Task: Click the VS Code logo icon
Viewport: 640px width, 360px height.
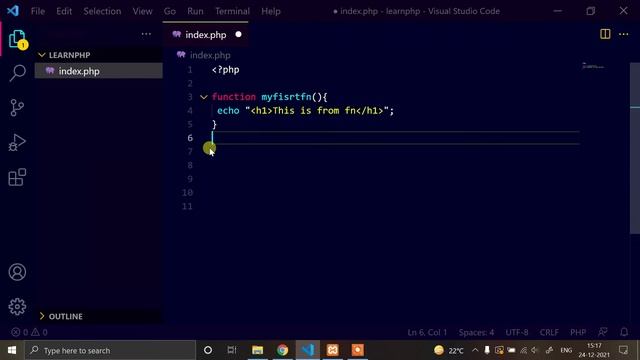Action: coord(13,11)
